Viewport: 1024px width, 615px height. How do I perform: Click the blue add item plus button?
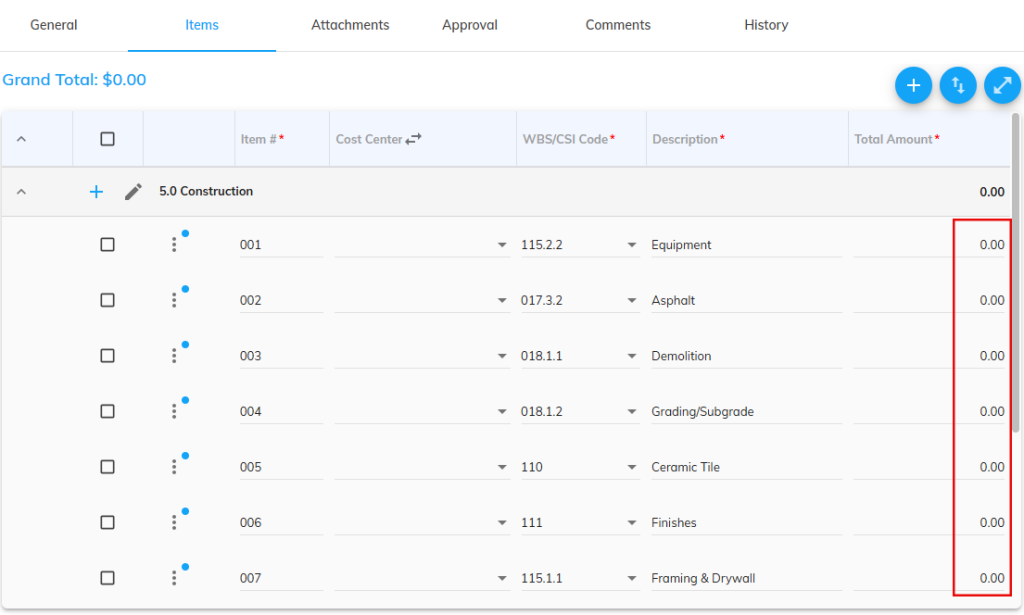tap(913, 86)
